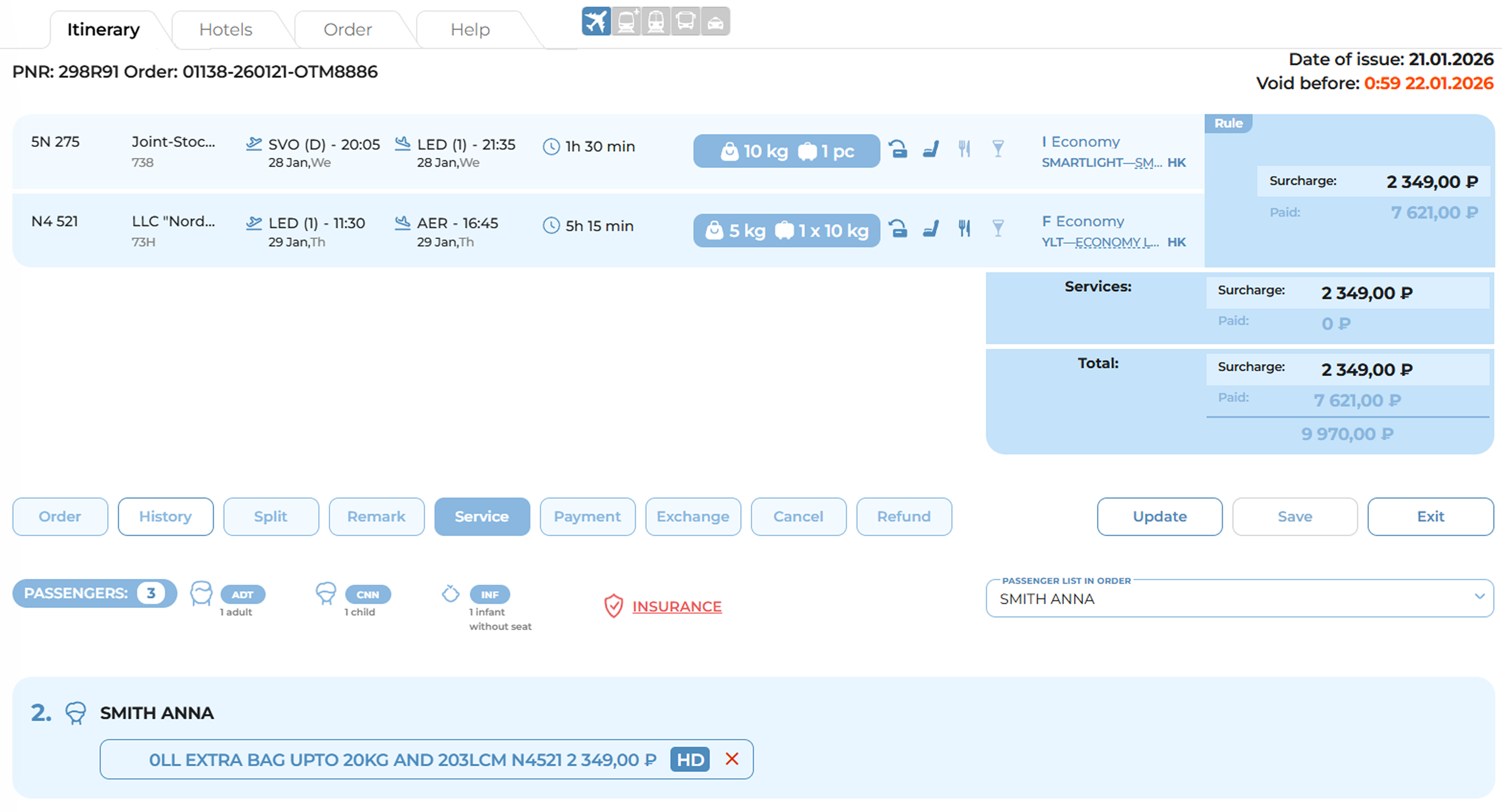Click the Update button
Image resolution: width=1502 pixels, height=812 pixels.
[1159, 516]
